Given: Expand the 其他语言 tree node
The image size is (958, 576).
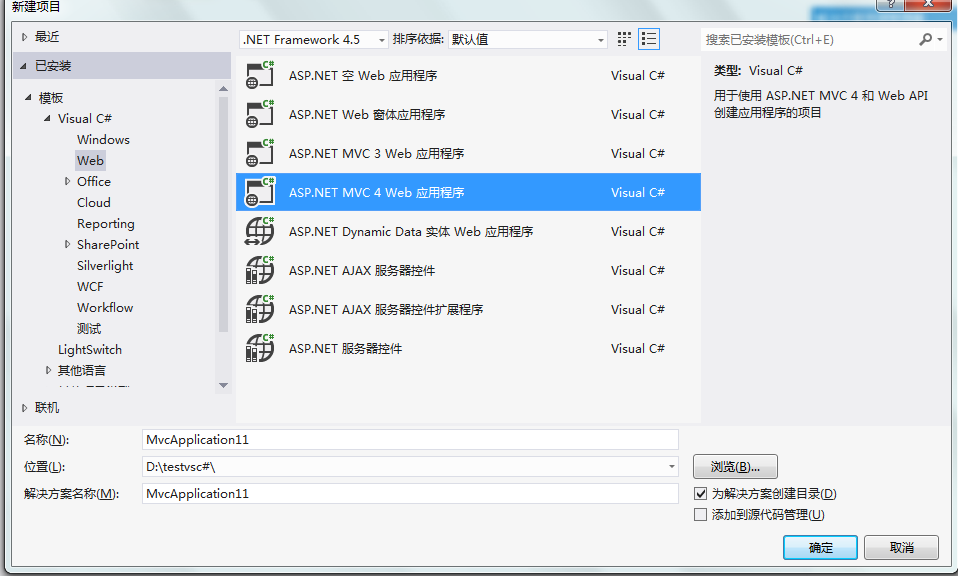Looking at the screenshot, I should pyautogui.click(x=48, y=370).
